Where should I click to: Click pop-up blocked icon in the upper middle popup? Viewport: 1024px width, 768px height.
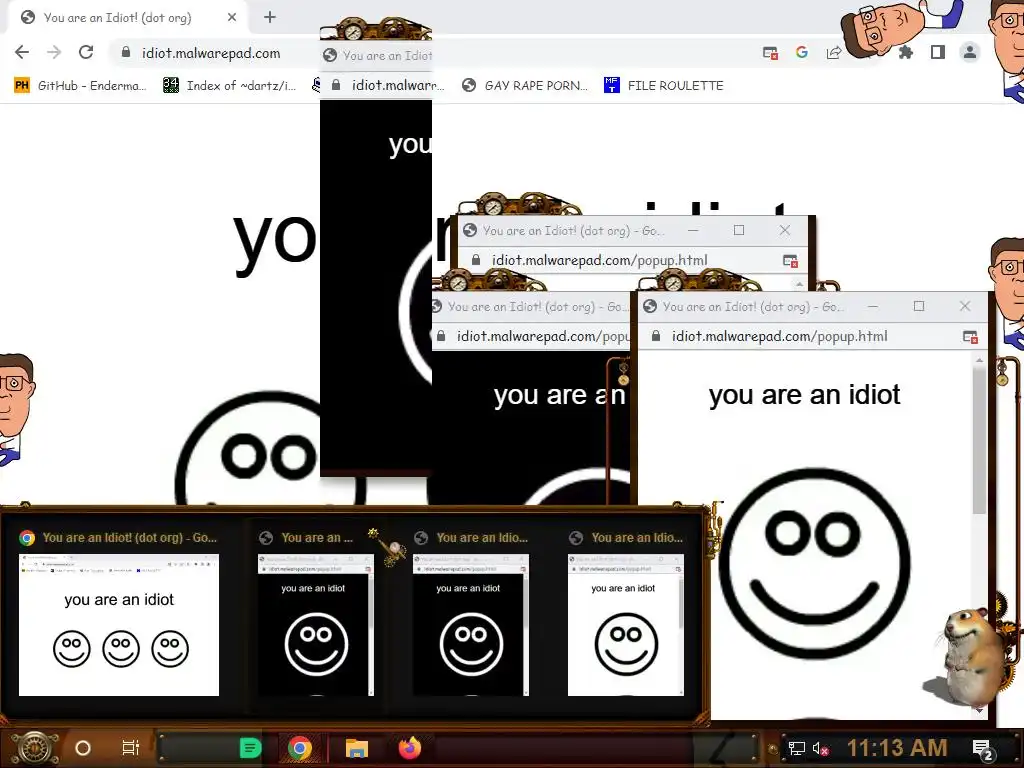790,261
